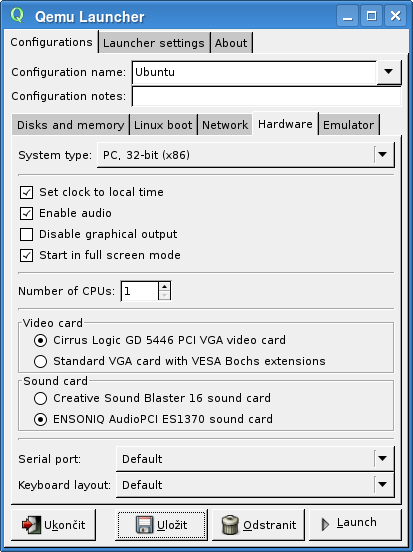Switch to the Disks and memory tab
The height and width of the screenshot is (552, 413).
point(71,125)
